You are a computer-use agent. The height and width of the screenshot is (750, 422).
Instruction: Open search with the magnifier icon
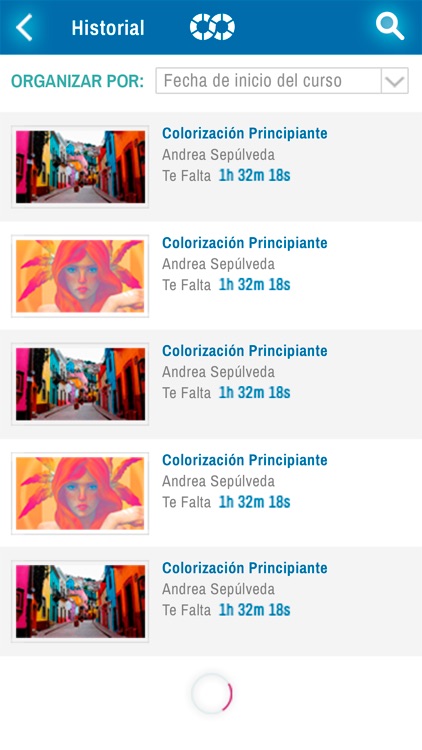(389, 26)
